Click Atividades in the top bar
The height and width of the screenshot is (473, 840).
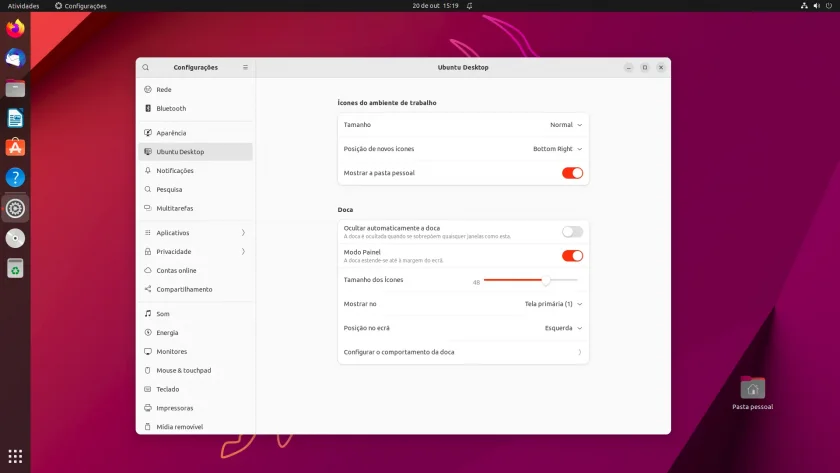[23, 6]
